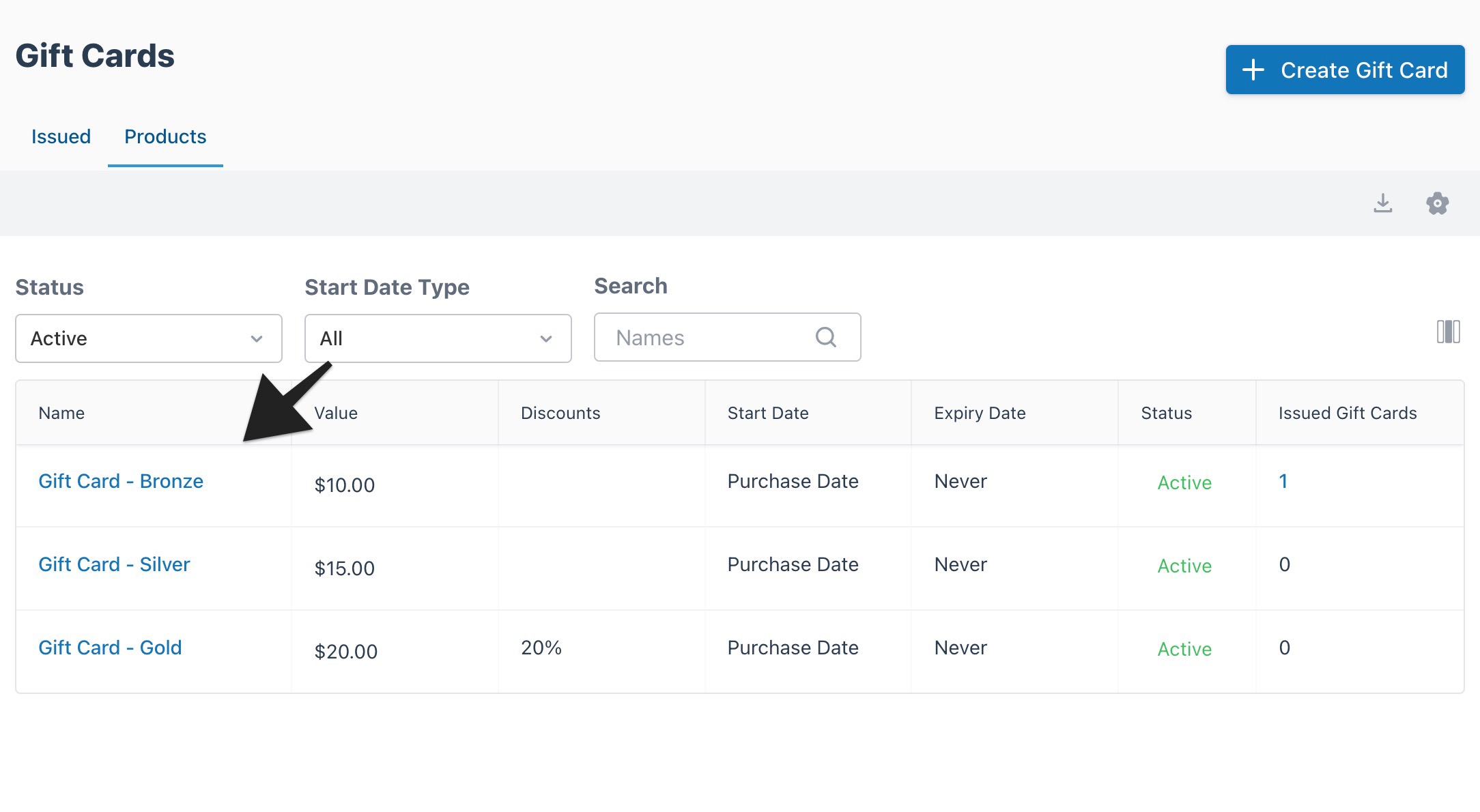
Task: Click the column layout icon
Action: click(1448, 332)
